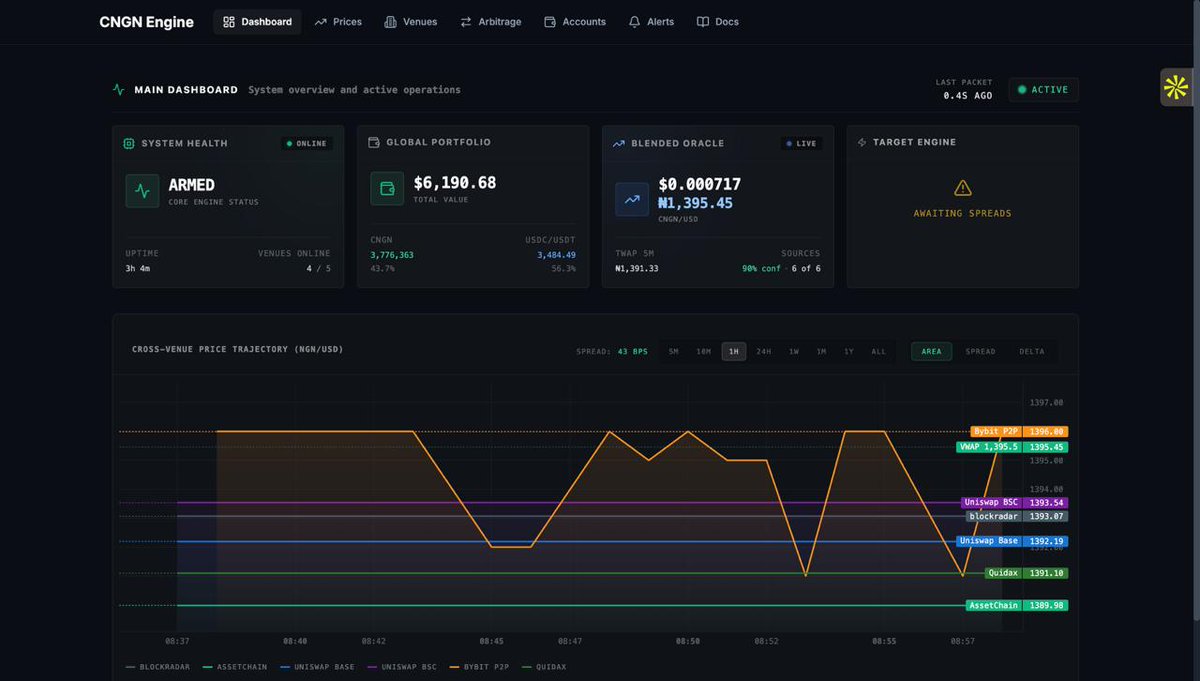
Task: Switch chart range to 24H
Action: [x=764, y=352]
